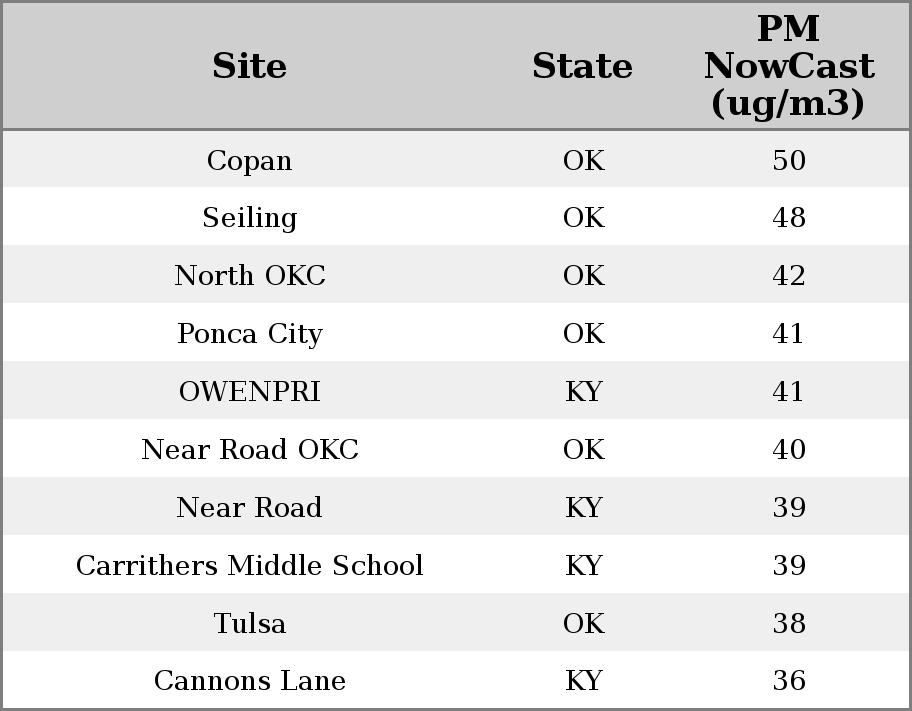
Task: Select the Near Road OKC cell
Action: pos(249,450)
